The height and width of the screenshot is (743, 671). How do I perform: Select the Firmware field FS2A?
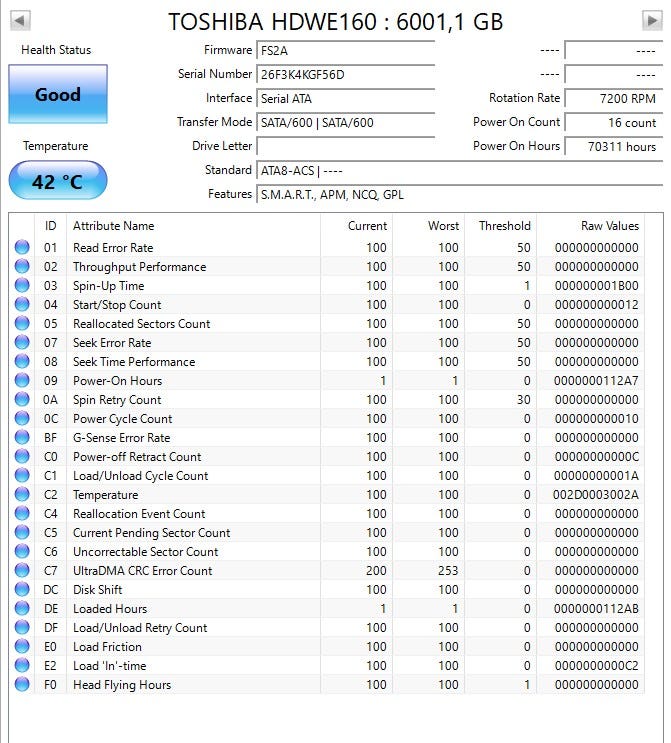coord(345,50)
